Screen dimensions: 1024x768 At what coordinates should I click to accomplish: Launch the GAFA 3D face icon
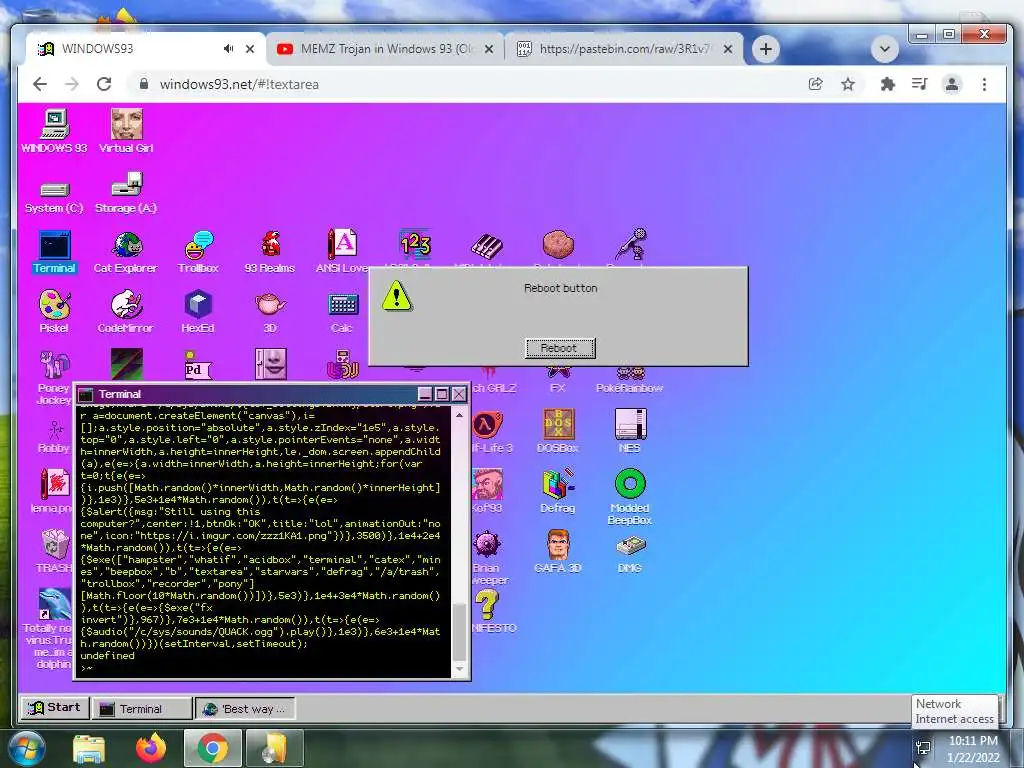(x=558, y=551)
